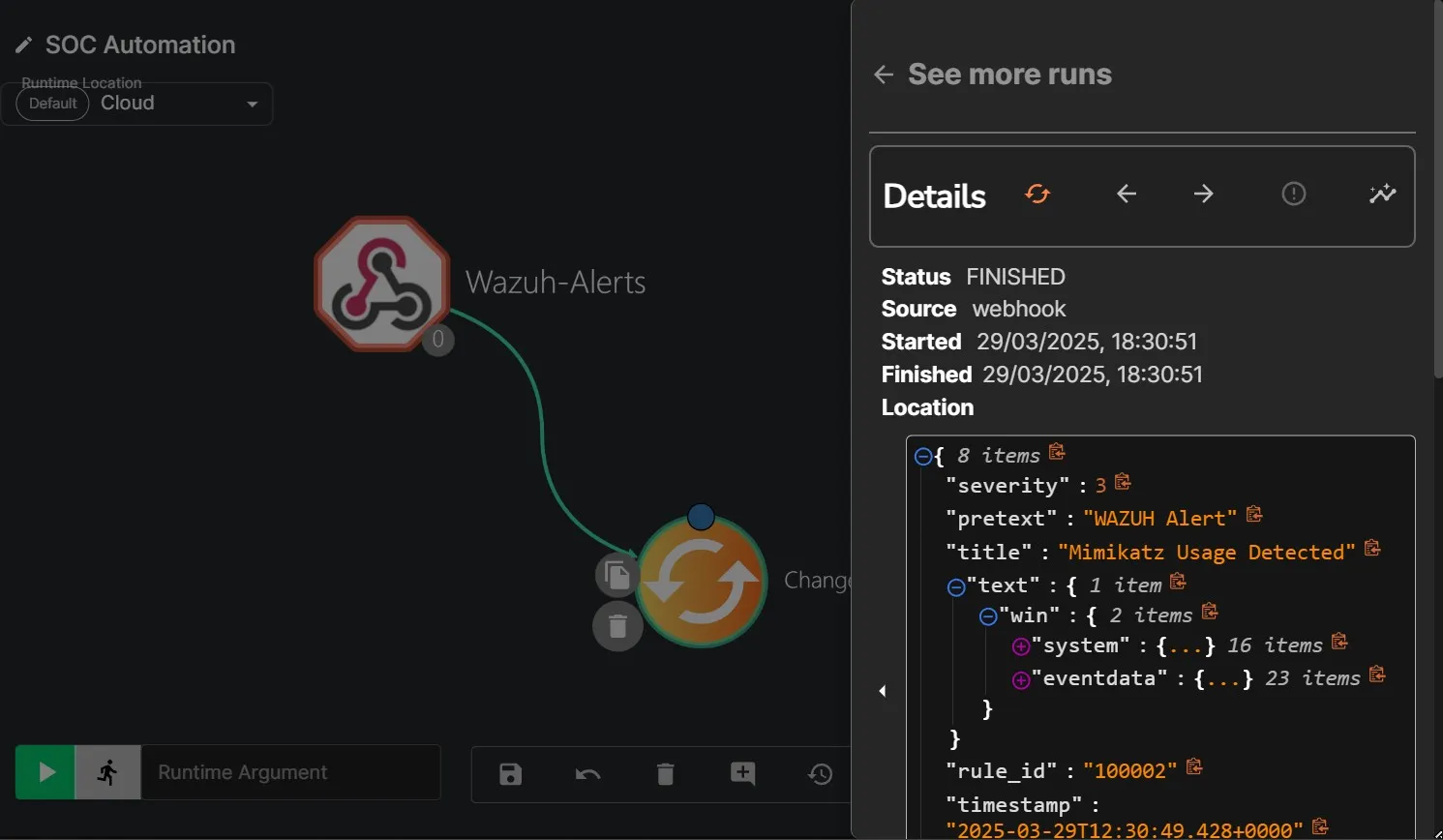Viewport: 1443px width, 840px height.
Task: Add a comment using the bottom toolbar icon
Action: click(742, 773)
